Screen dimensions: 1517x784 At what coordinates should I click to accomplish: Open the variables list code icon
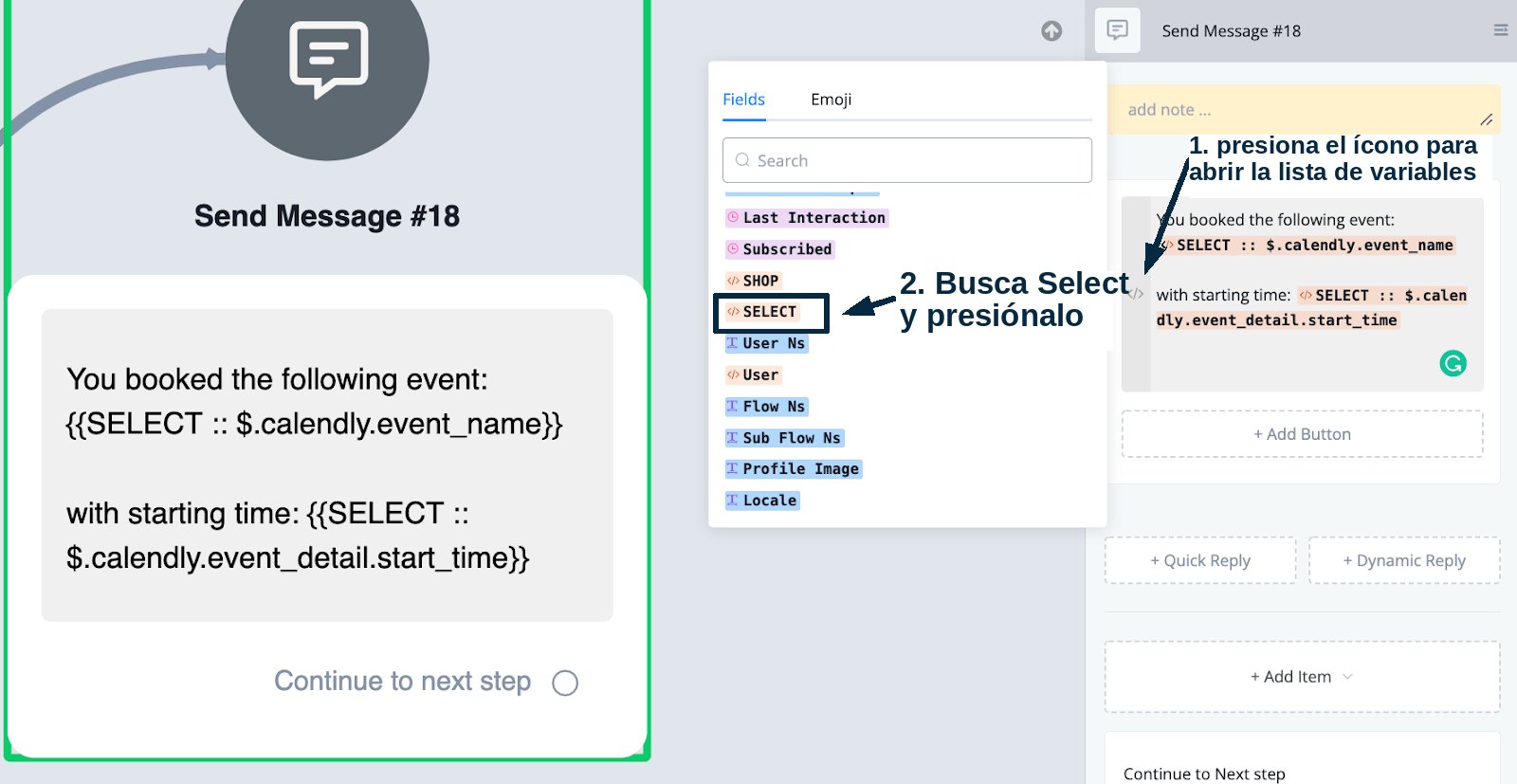[1136, 294]
